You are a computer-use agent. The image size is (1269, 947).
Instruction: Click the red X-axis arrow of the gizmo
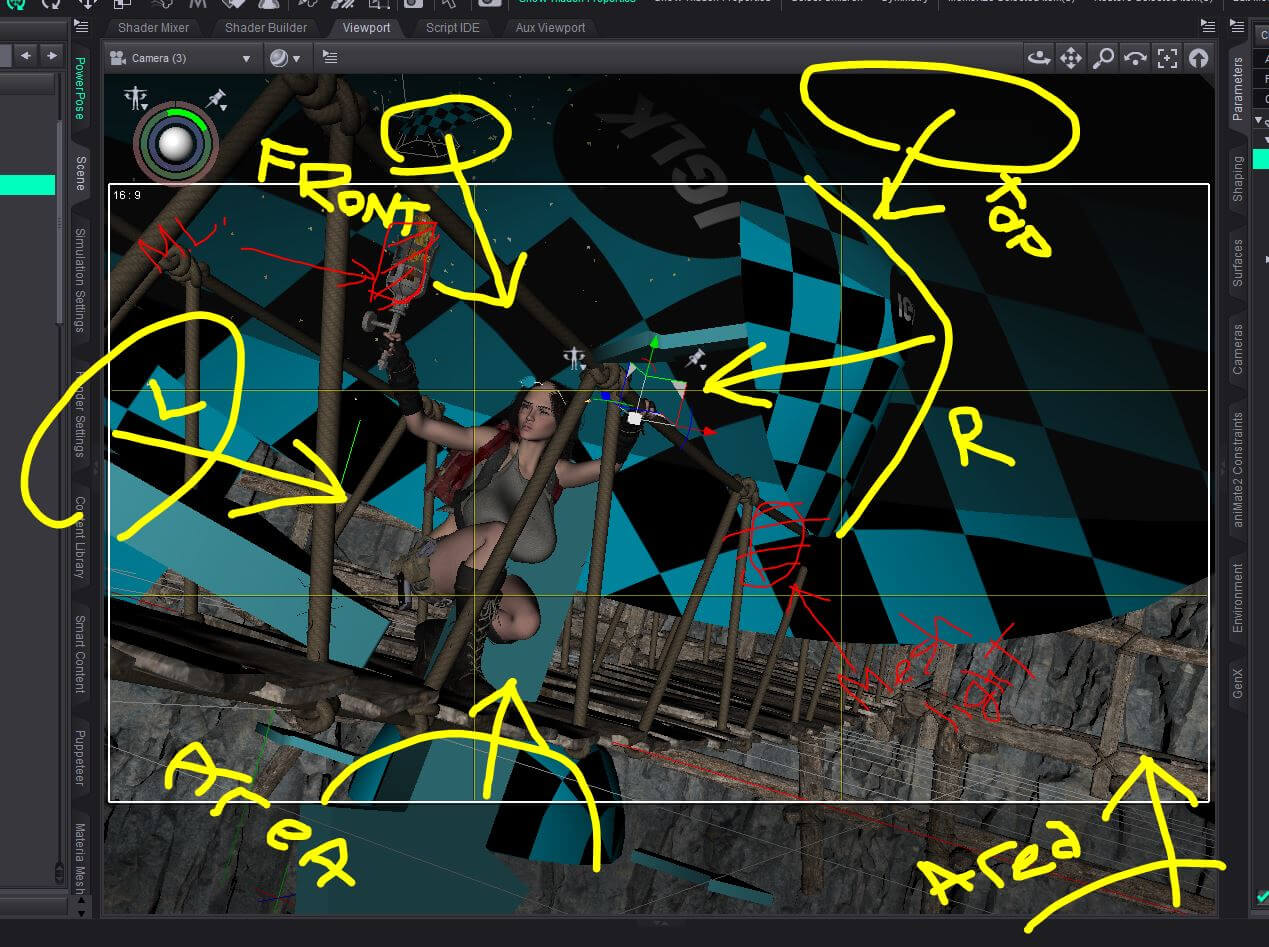[709, 431]
